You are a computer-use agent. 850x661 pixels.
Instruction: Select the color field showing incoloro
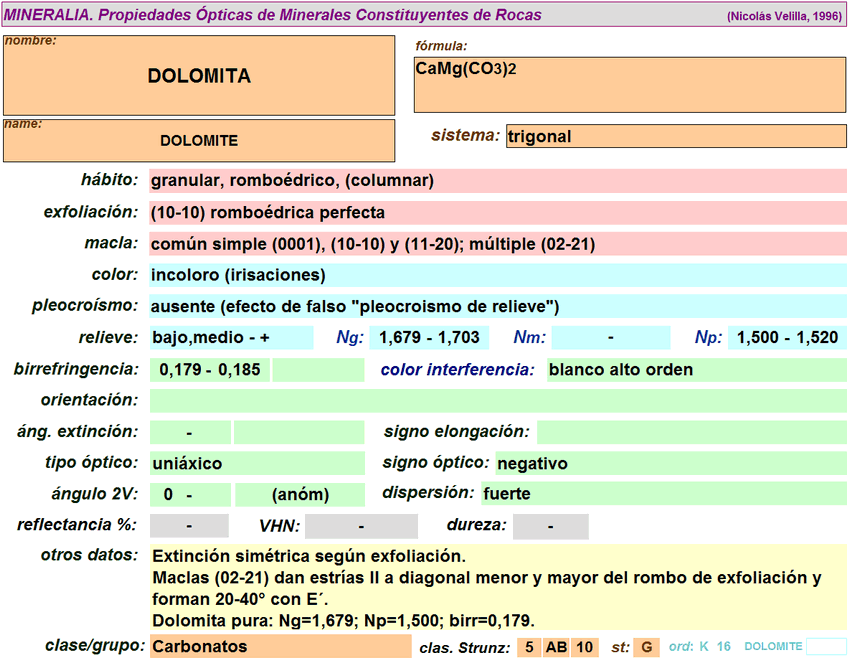[498, 275]
